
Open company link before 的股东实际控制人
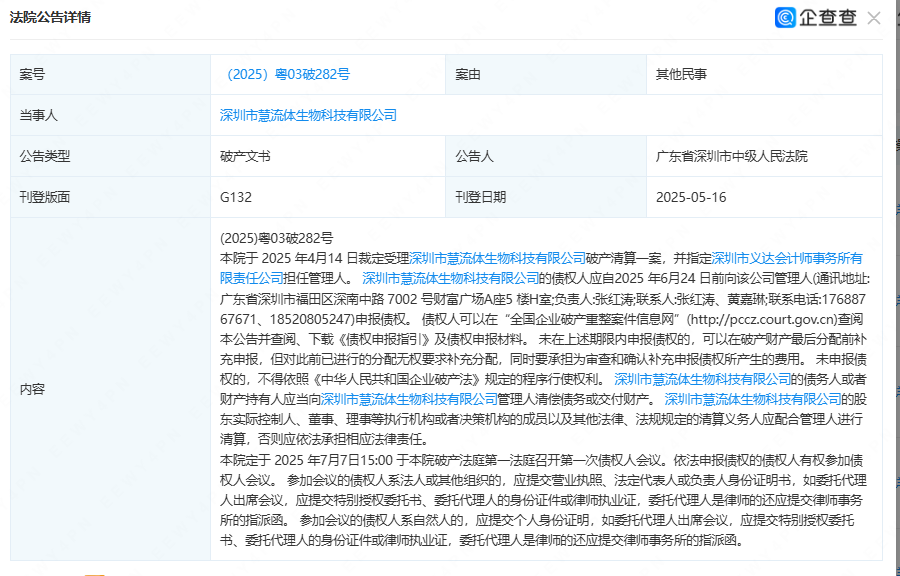[x=752, y=399]
